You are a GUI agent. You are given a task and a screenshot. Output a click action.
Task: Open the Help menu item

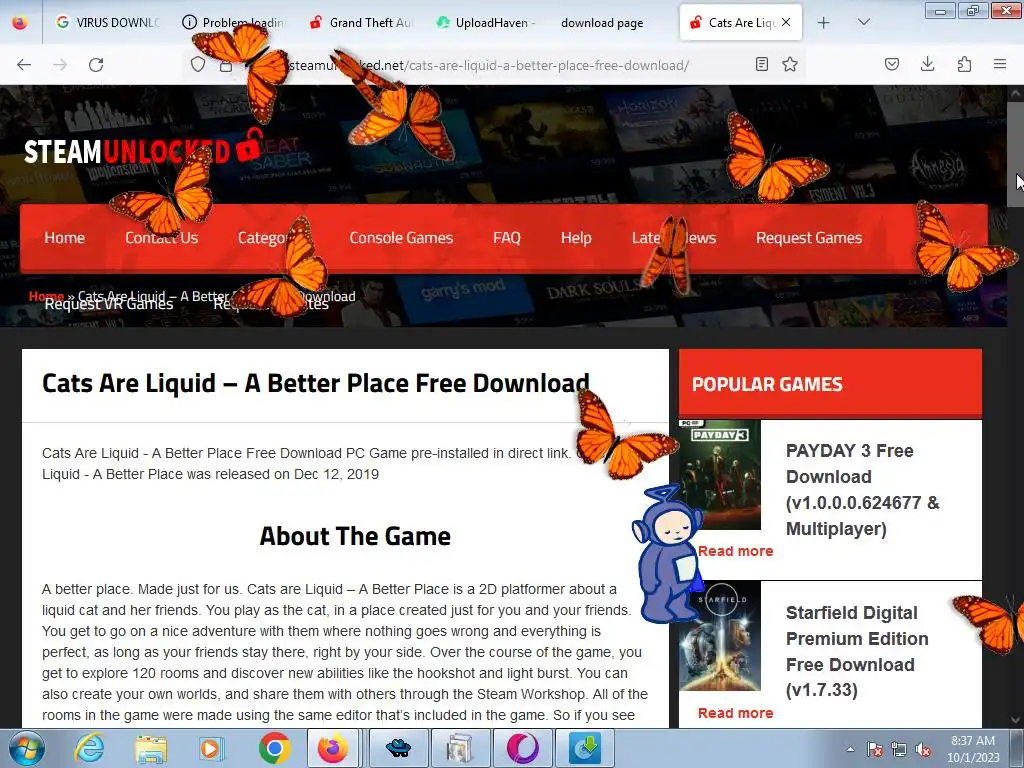coord(576,238)
